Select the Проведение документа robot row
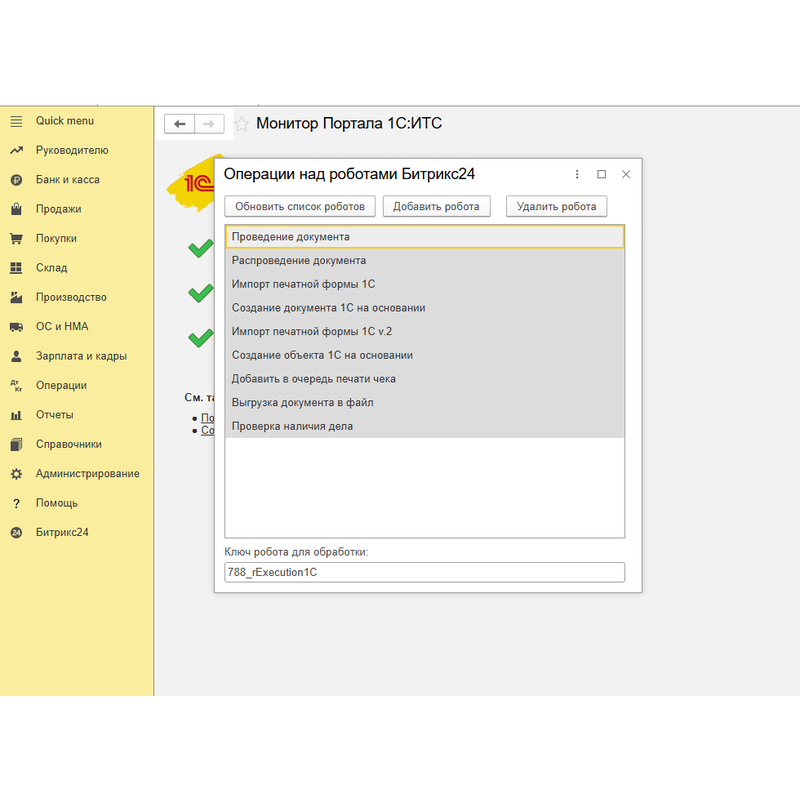800x800 pixels. click(x=424, y=237)
